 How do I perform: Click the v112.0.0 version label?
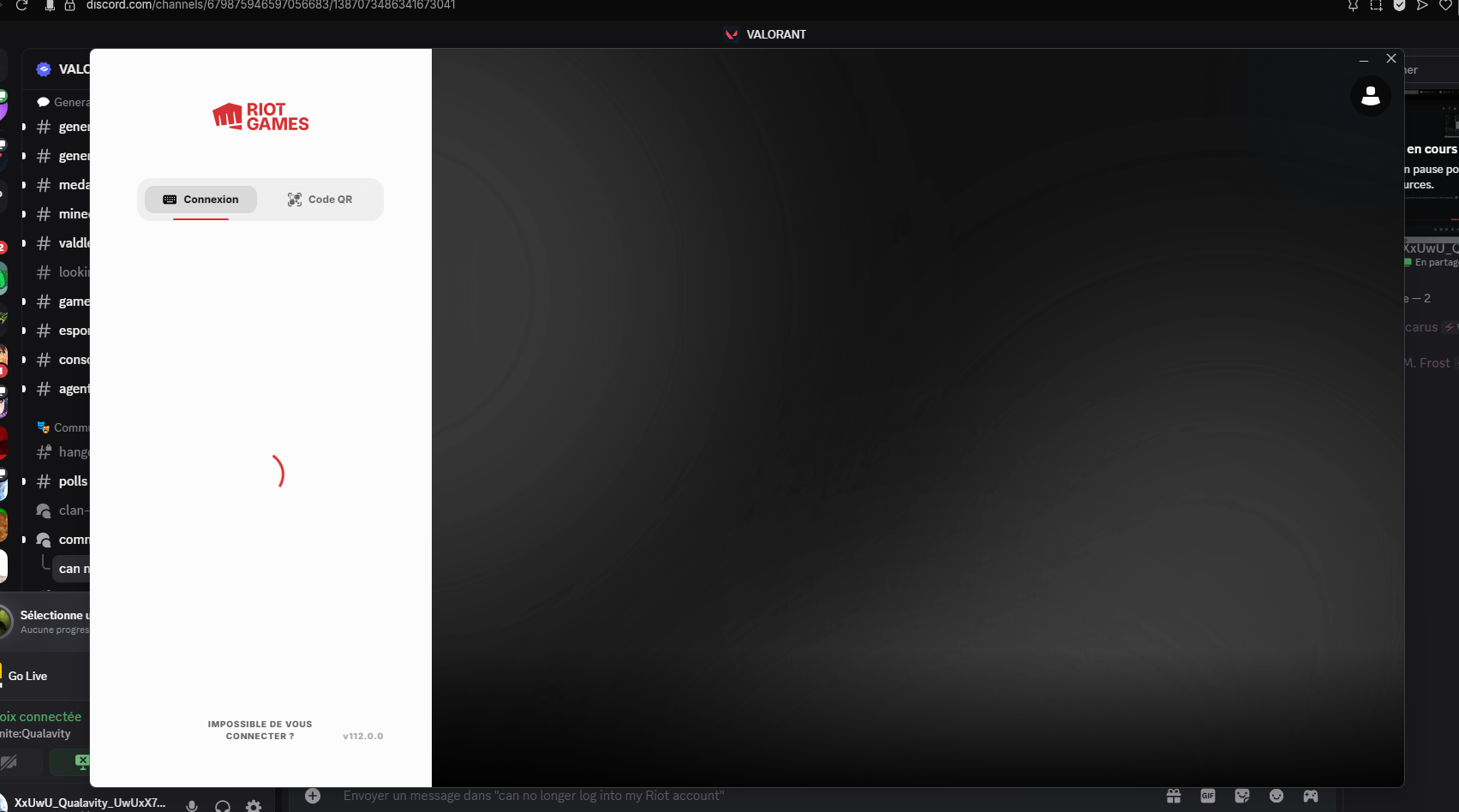click(363, 736)
